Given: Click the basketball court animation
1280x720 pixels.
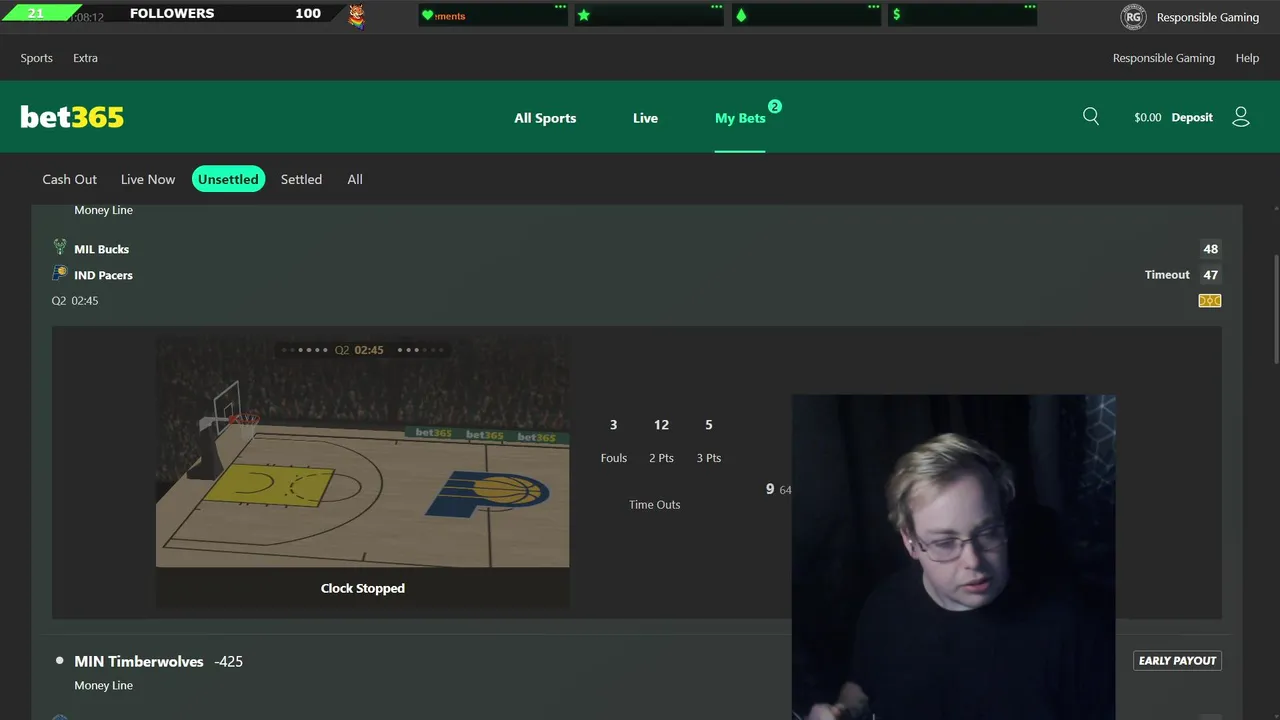Looking at the screenshot, I should pyautogui.click(x=362, y=451).
